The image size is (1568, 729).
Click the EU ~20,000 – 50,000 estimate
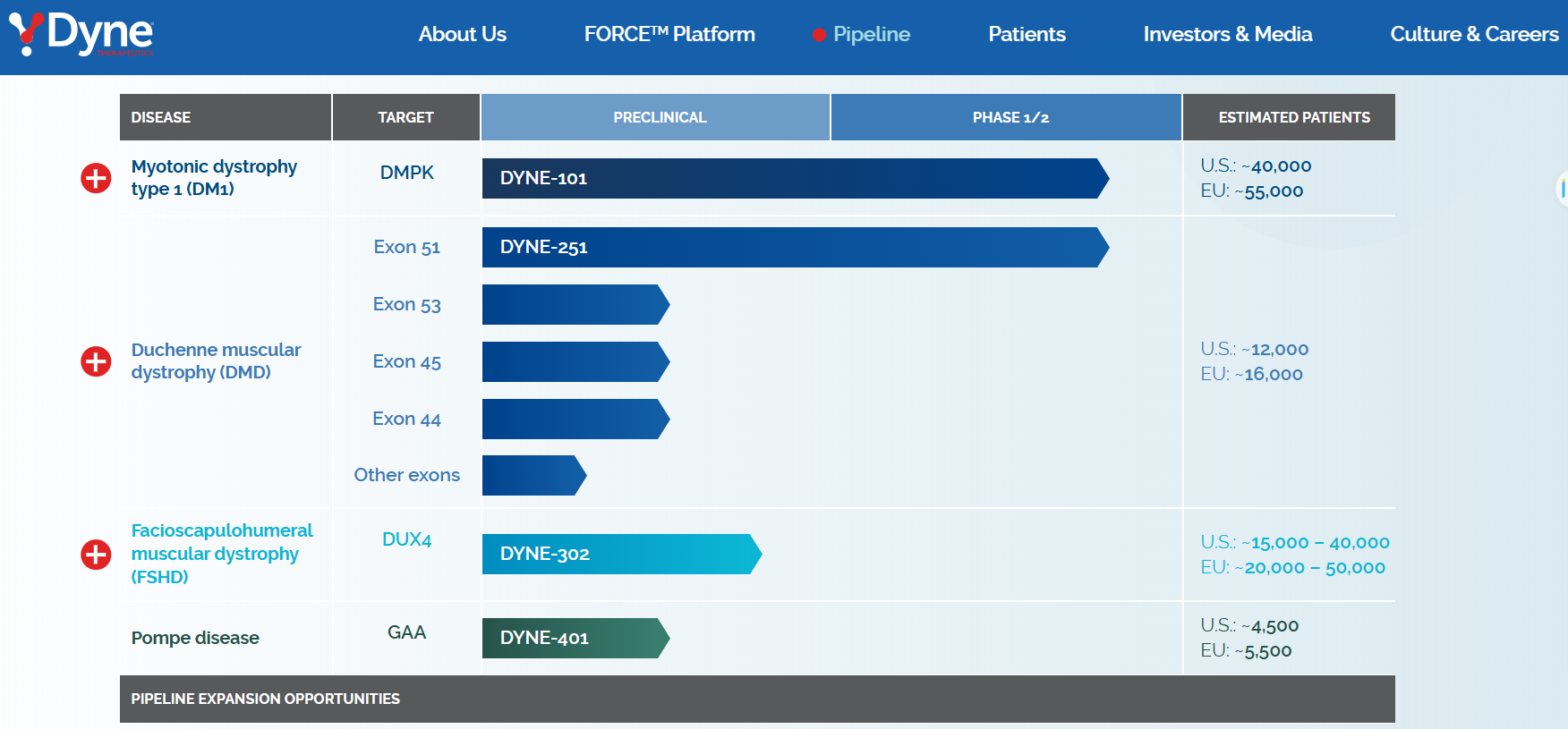pos(1292,567)
